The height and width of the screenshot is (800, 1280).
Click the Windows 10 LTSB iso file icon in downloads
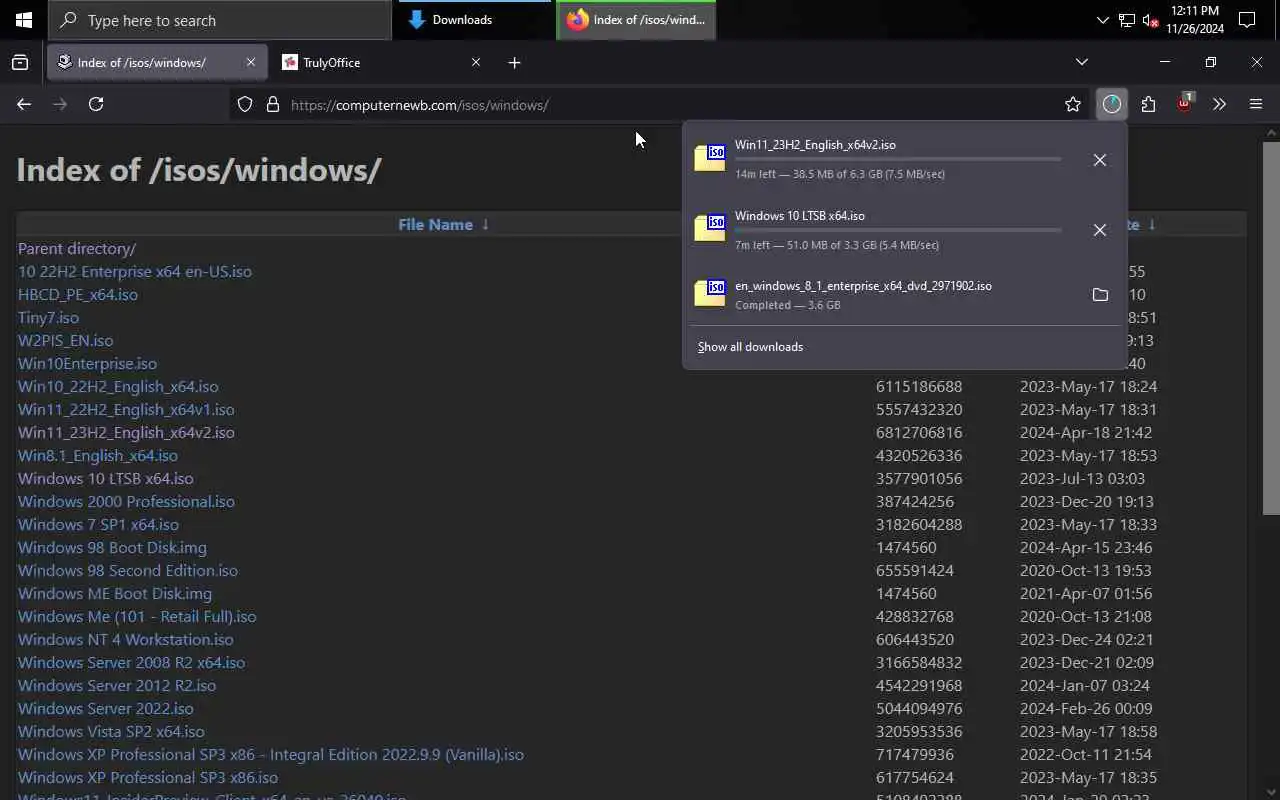coord(710,228)
